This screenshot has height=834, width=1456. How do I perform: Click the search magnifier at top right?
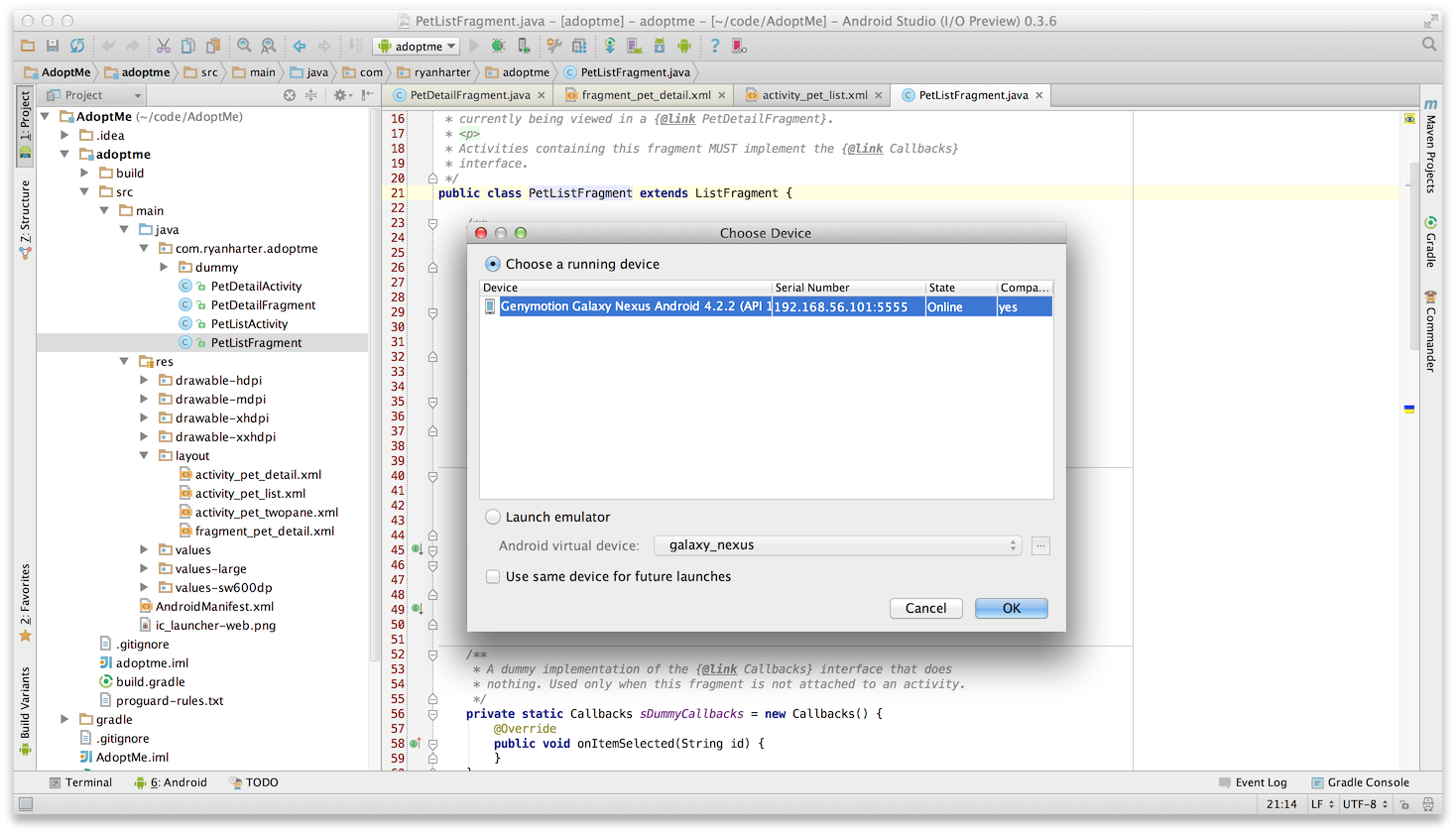(x=1429, y=45)
